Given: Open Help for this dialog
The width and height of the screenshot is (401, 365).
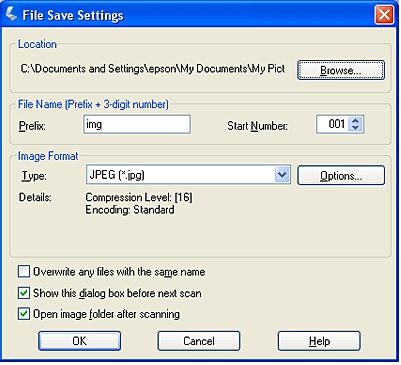Looking at the screenshot, I should (319, 341).
